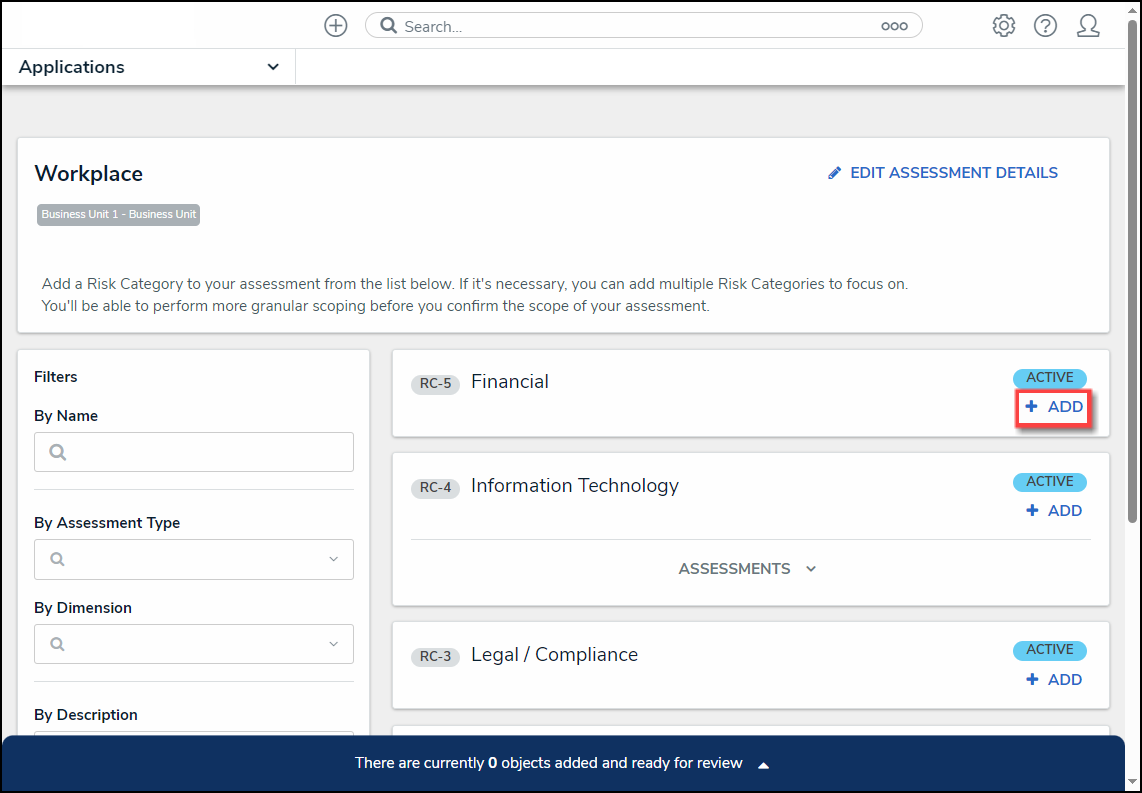1142x793 pixels.
Task: Click pencil icon beside Edit Assessment Details
Action: point(835,173)
